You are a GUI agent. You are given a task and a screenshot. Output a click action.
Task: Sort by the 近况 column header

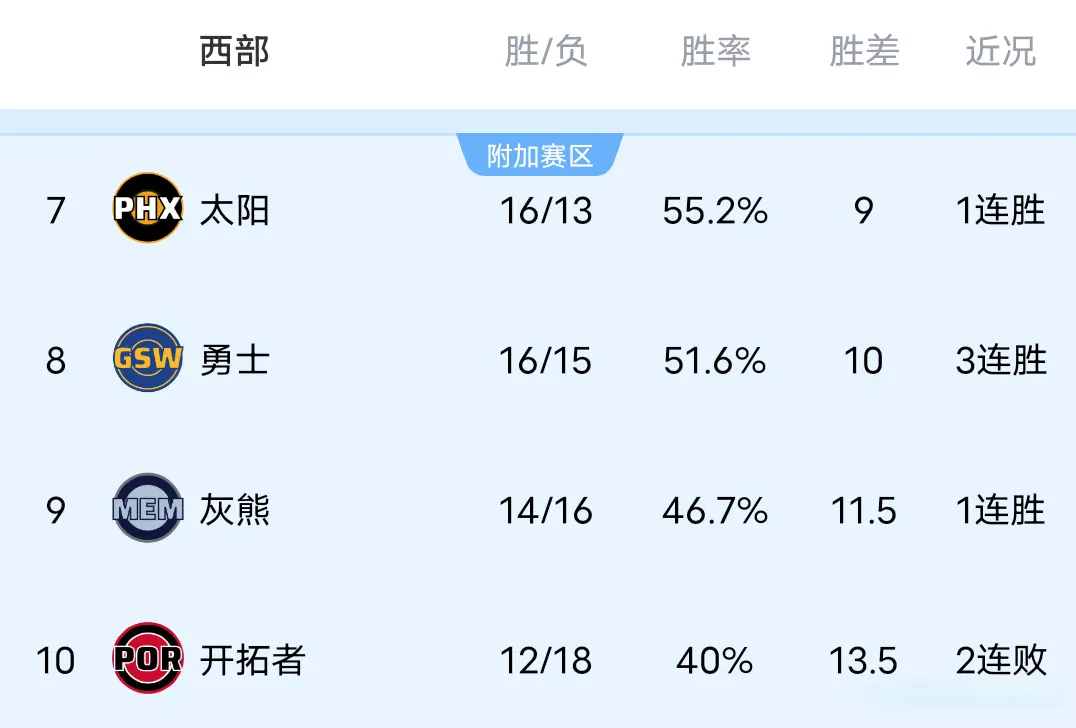point(1000,51)
